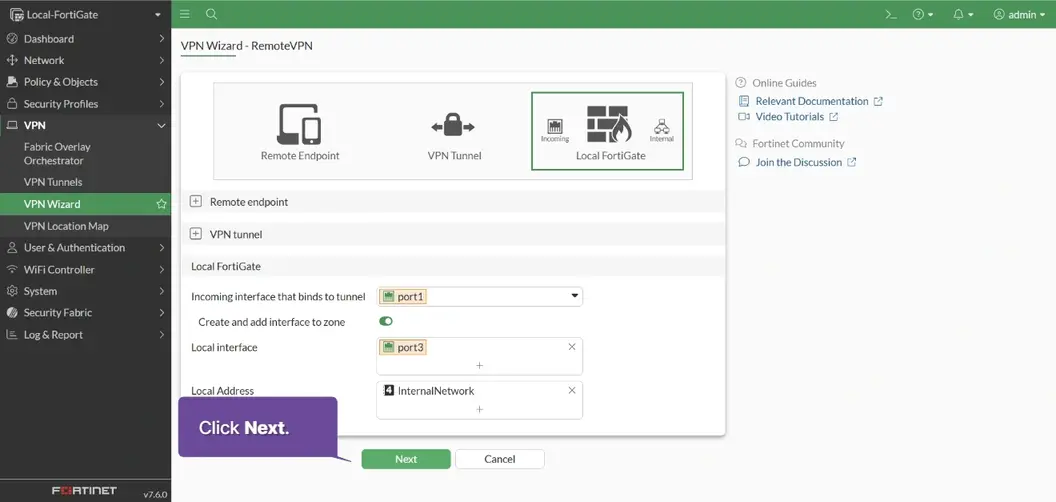
Task: Click the Dashboard gauge icon
Action: (11, 38)
